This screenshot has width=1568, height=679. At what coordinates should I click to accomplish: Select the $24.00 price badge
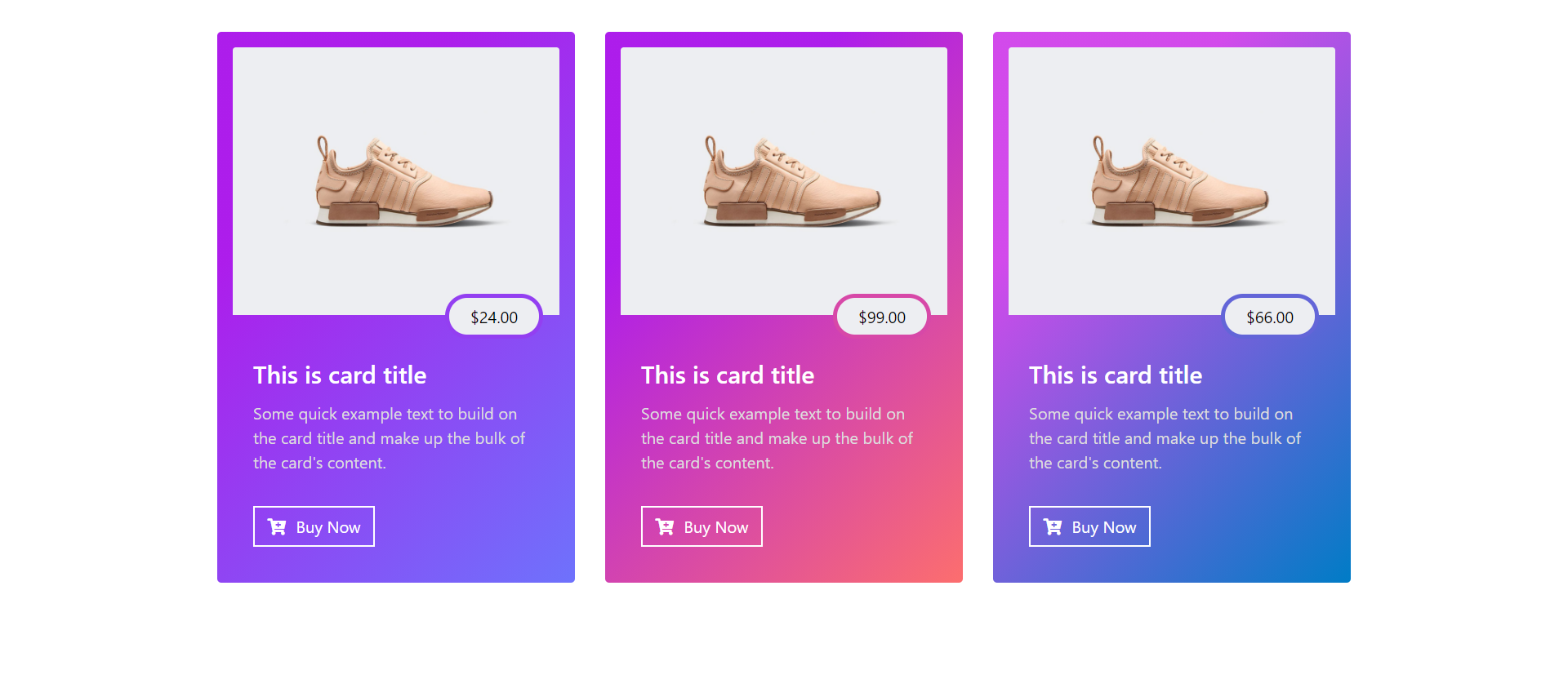pos(493,316)
